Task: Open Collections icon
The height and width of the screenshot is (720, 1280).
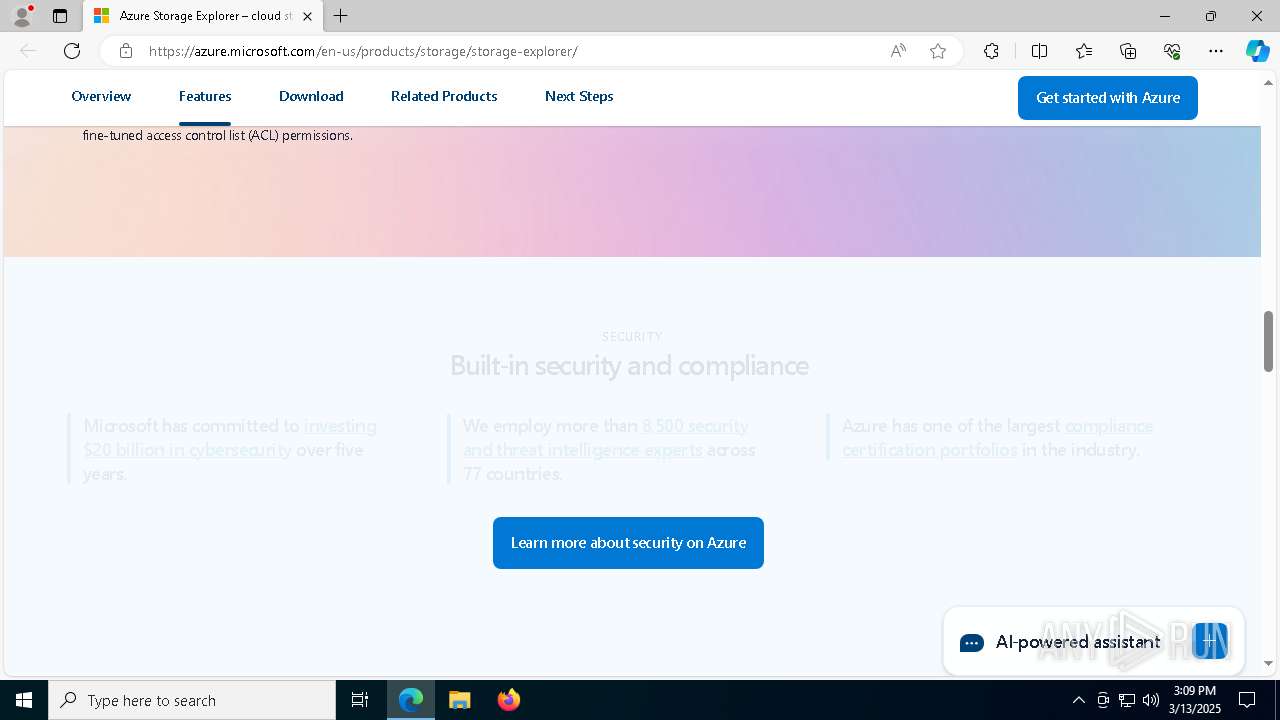Action: [x=1128, y=51]
